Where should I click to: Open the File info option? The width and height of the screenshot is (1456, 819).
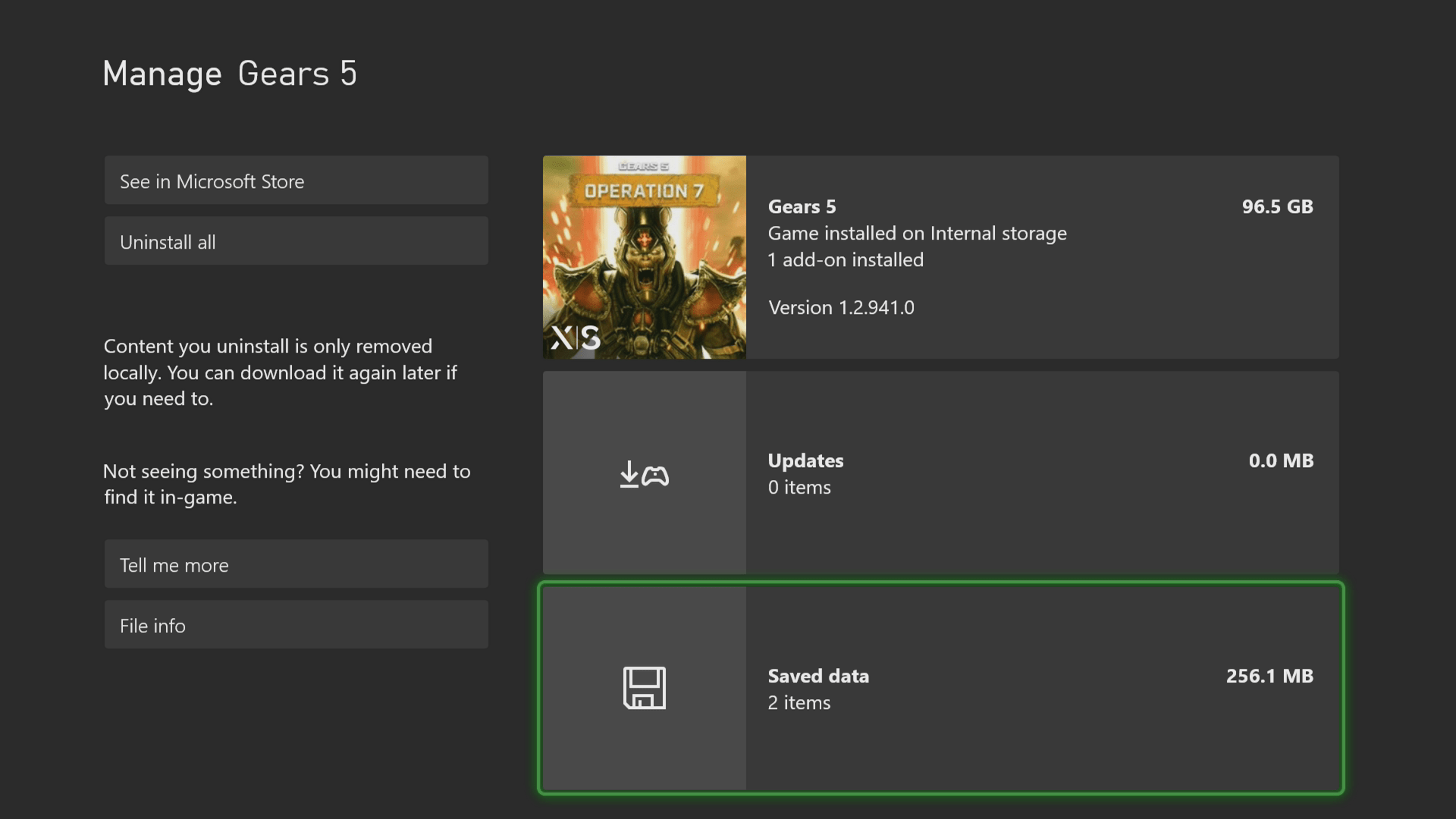296,625
